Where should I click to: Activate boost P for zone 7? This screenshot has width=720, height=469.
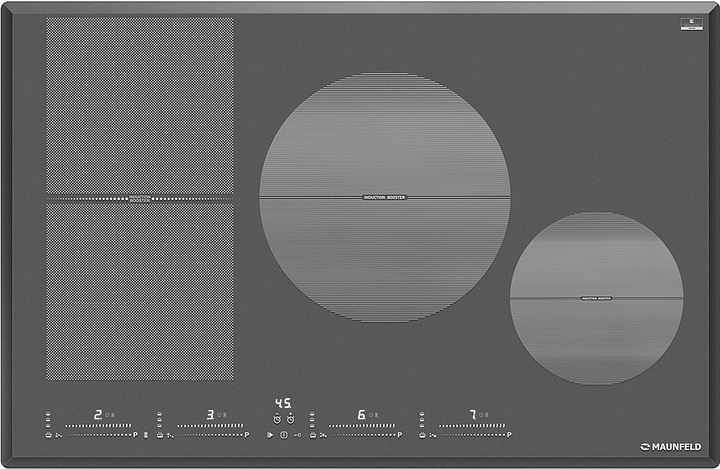coord(508,435)
